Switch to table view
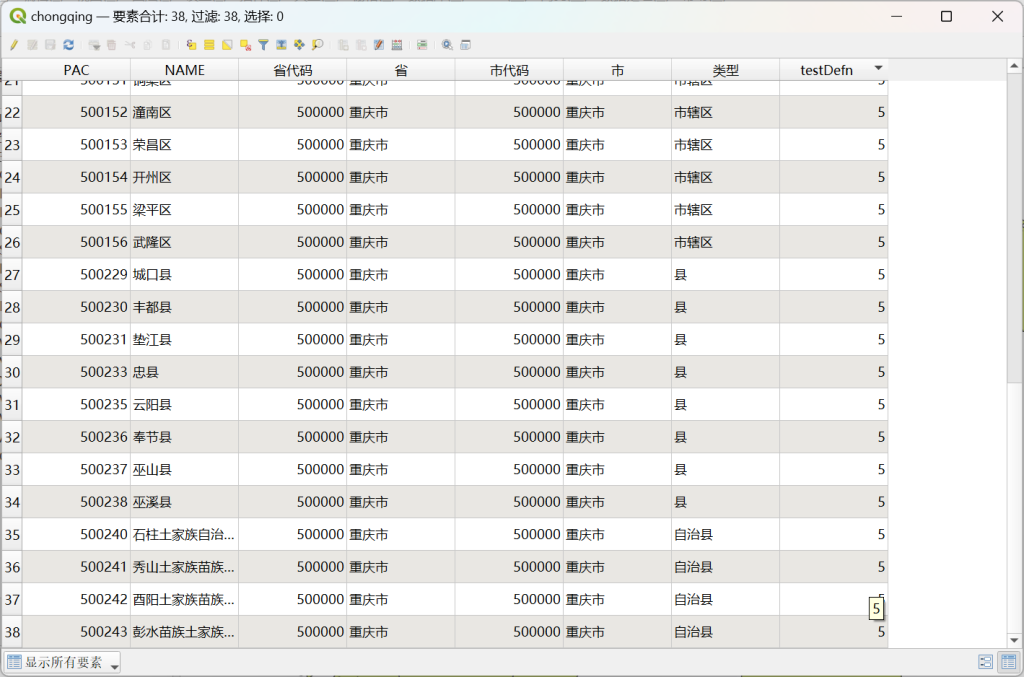 point(1009,662)
